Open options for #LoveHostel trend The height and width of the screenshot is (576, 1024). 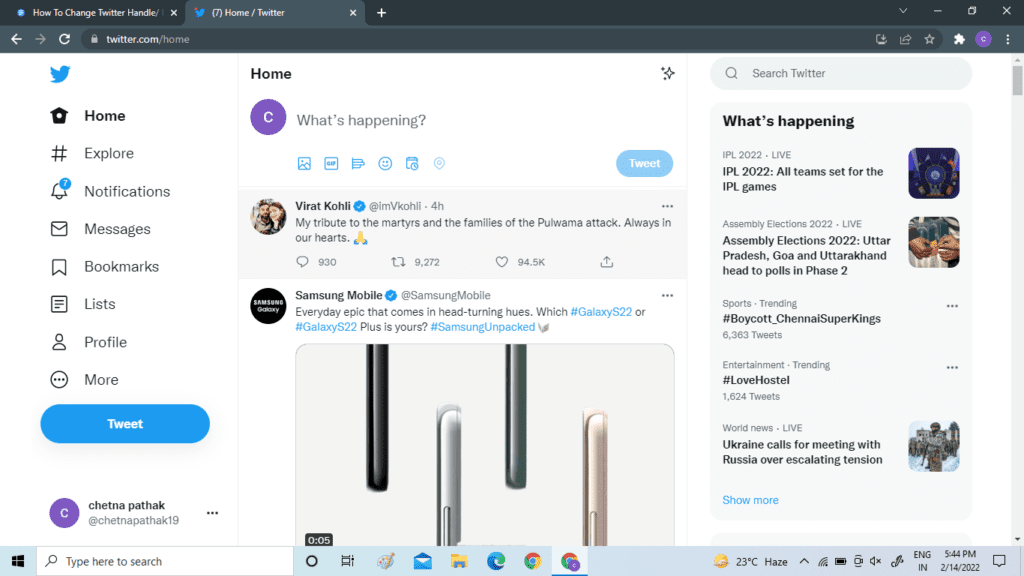tap(952, 367)
